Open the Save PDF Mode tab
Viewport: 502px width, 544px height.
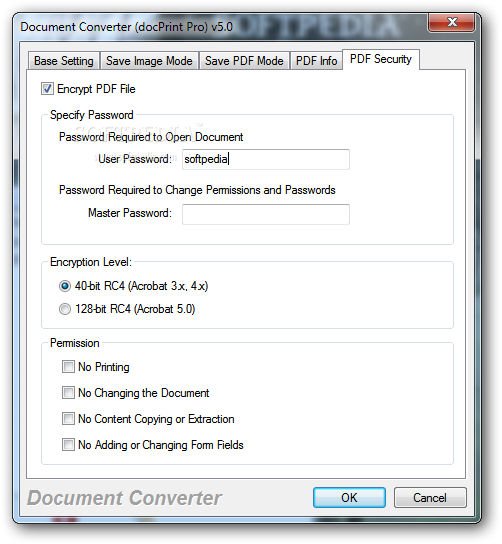tap(244, 61)
